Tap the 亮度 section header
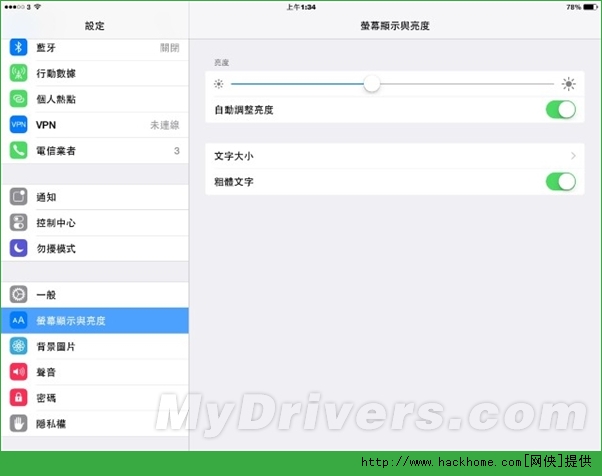This screenshot has width=602, height=476. pyautogui.click(x=222, y=62)
